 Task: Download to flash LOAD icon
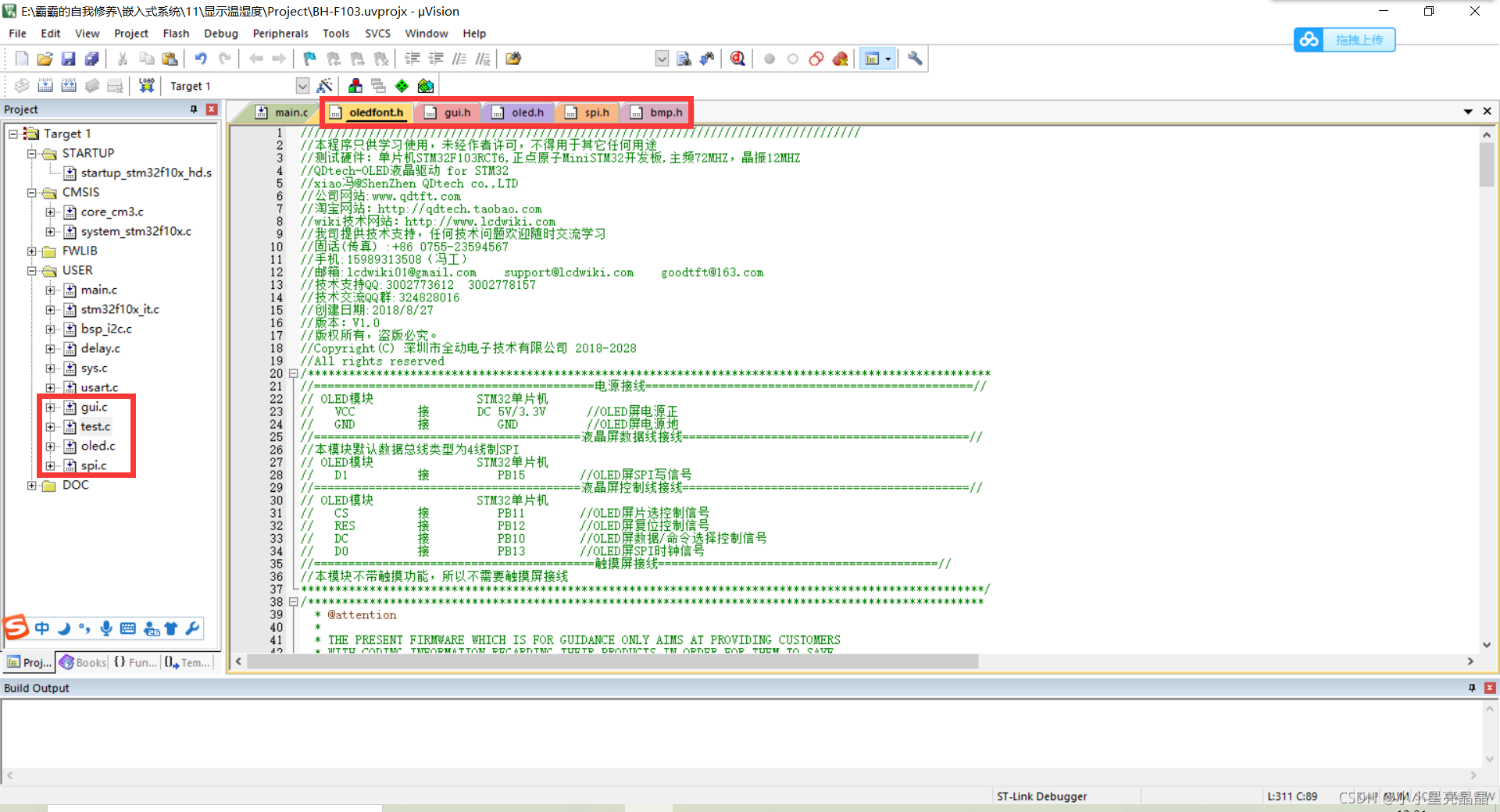(x=146, y=86)
